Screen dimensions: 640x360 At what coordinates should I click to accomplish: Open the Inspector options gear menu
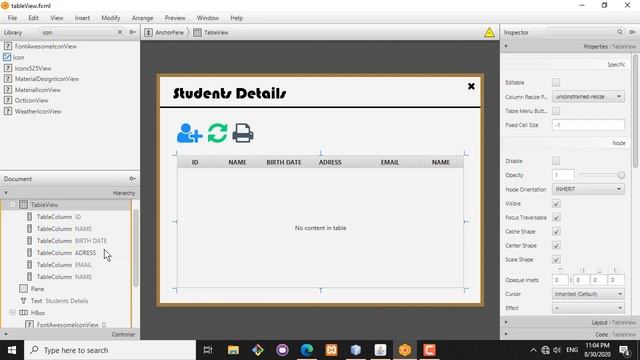click(632, 32)
